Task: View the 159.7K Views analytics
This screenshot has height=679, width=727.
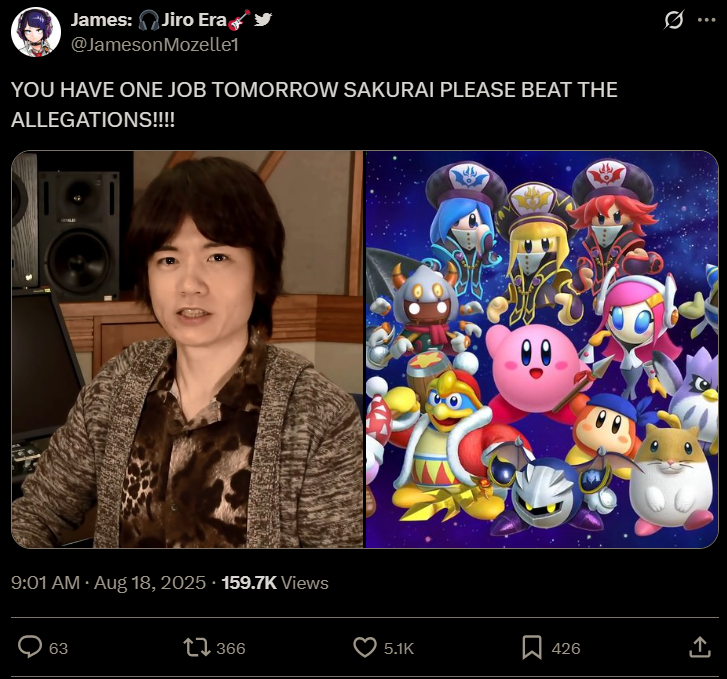Action: (275, 583)
